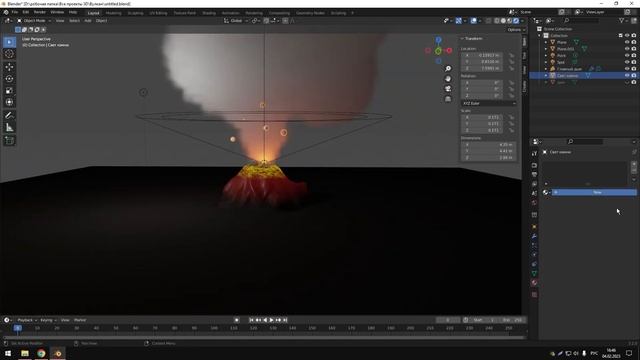
Task: Open the Material properties tab
Action: click(534, 282)
